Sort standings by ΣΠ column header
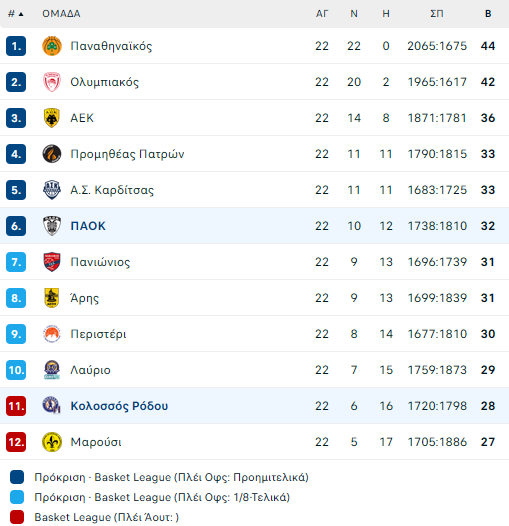This screenshot has height=526, width=509. click(437, 14)
